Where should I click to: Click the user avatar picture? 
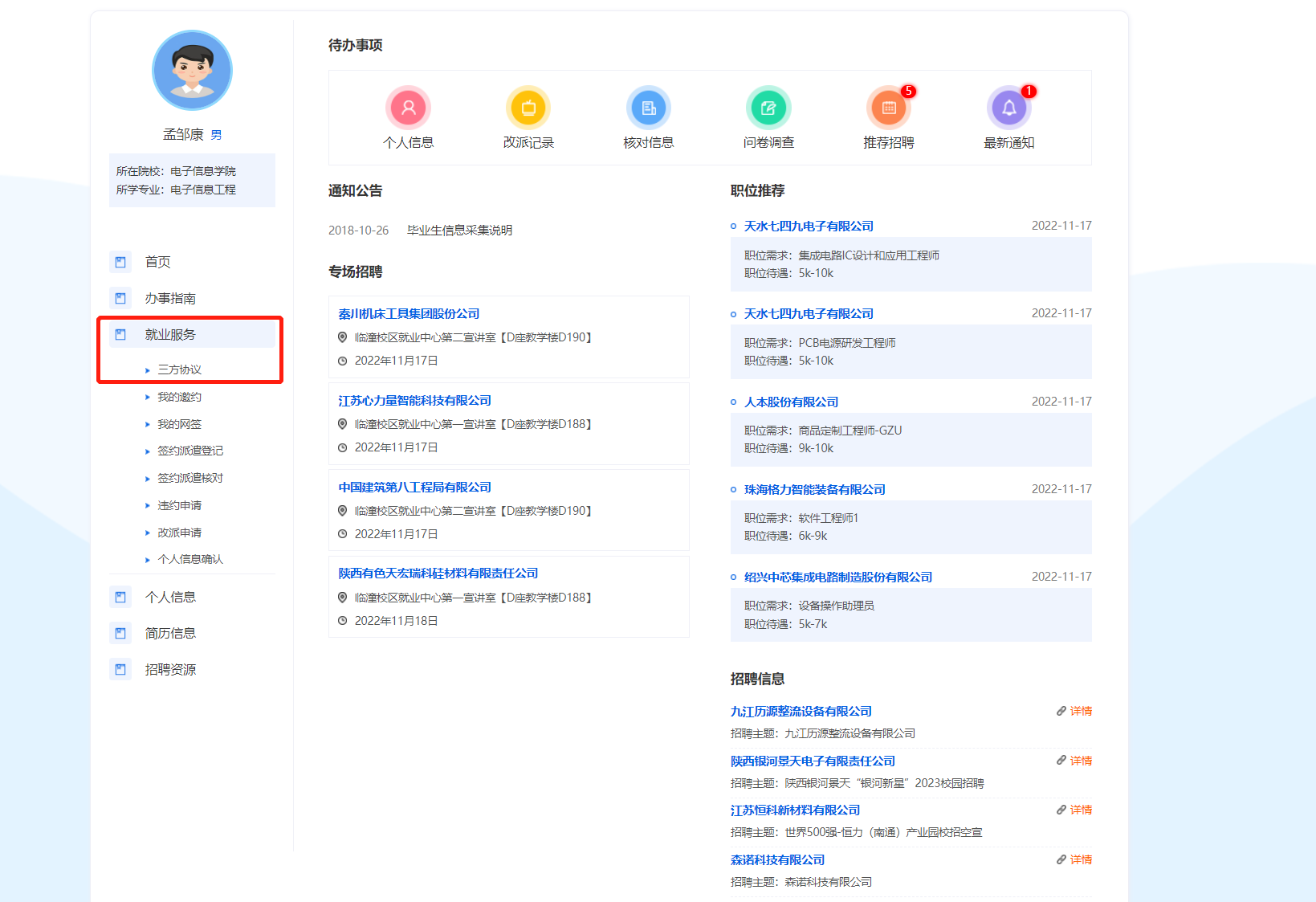(192, 71)
